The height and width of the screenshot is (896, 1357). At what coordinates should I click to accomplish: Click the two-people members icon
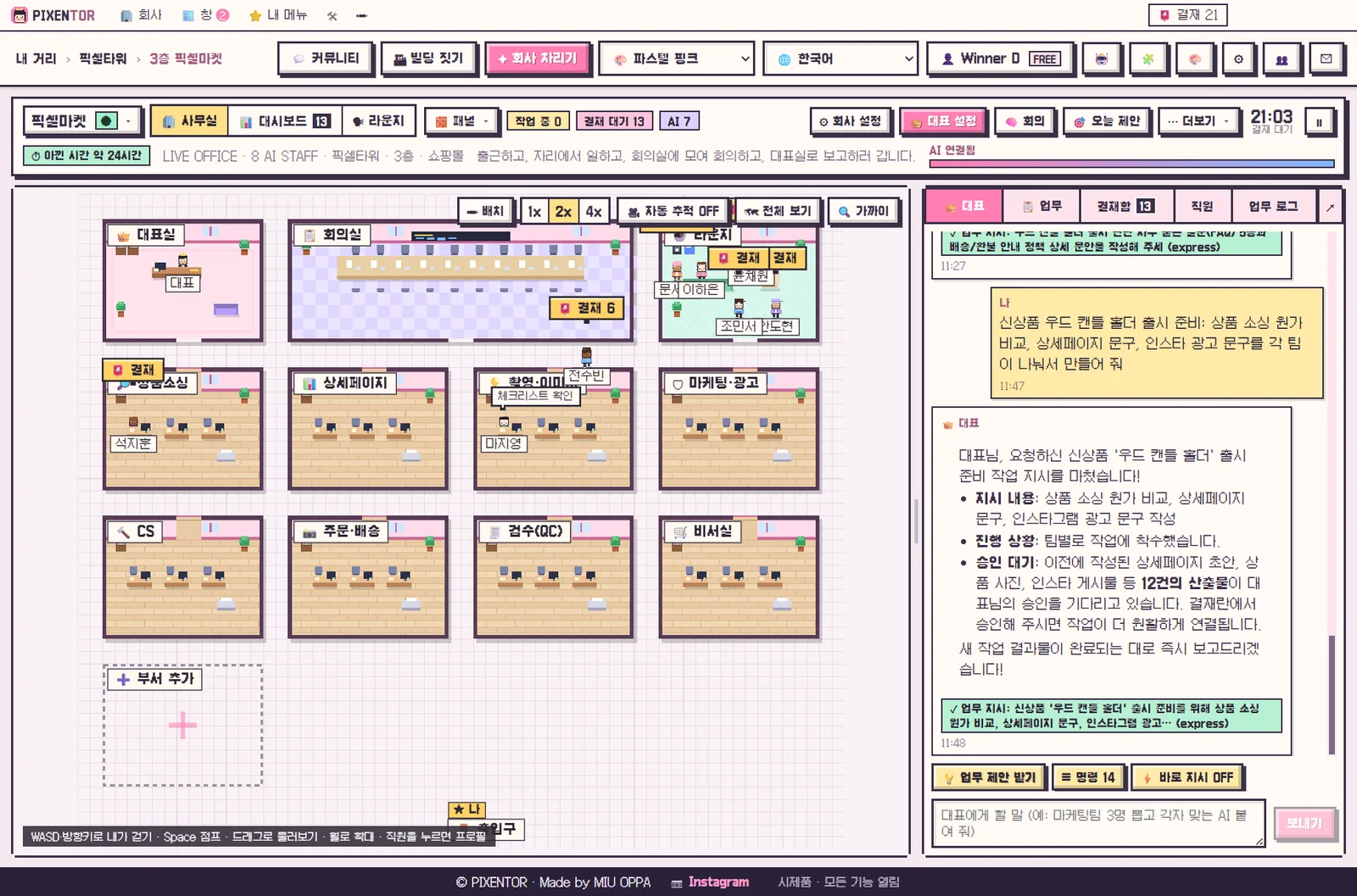point(1282,59)
